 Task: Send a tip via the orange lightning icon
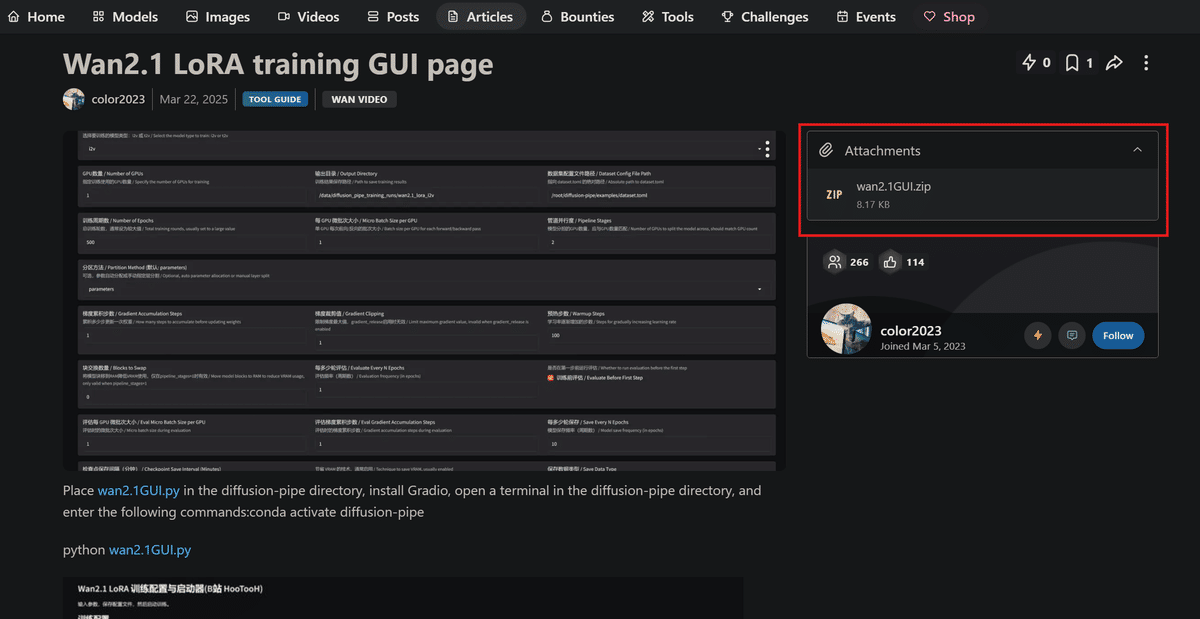click(x=1038, y=335)
